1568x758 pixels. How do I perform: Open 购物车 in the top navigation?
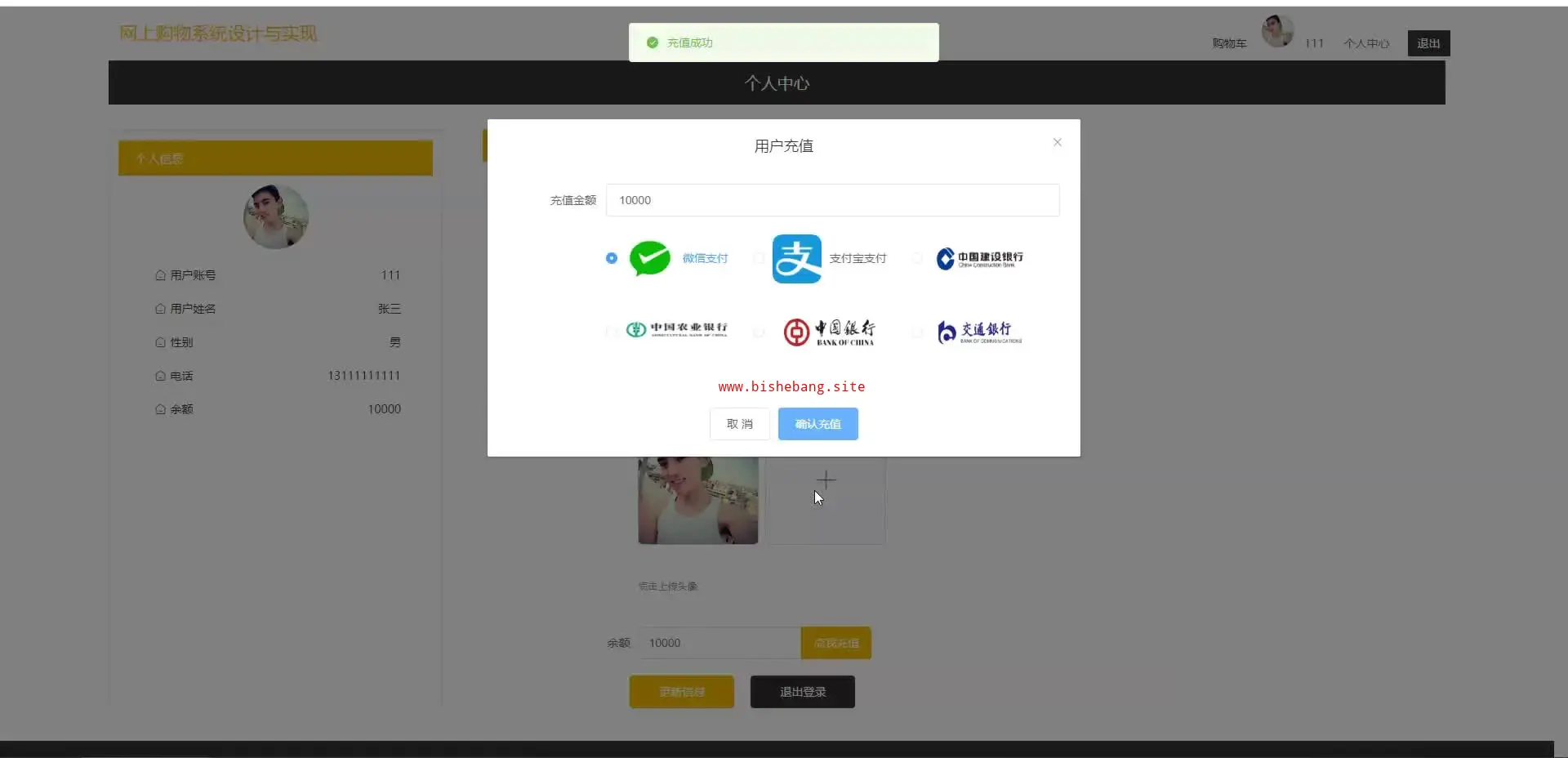point(1229,43)
